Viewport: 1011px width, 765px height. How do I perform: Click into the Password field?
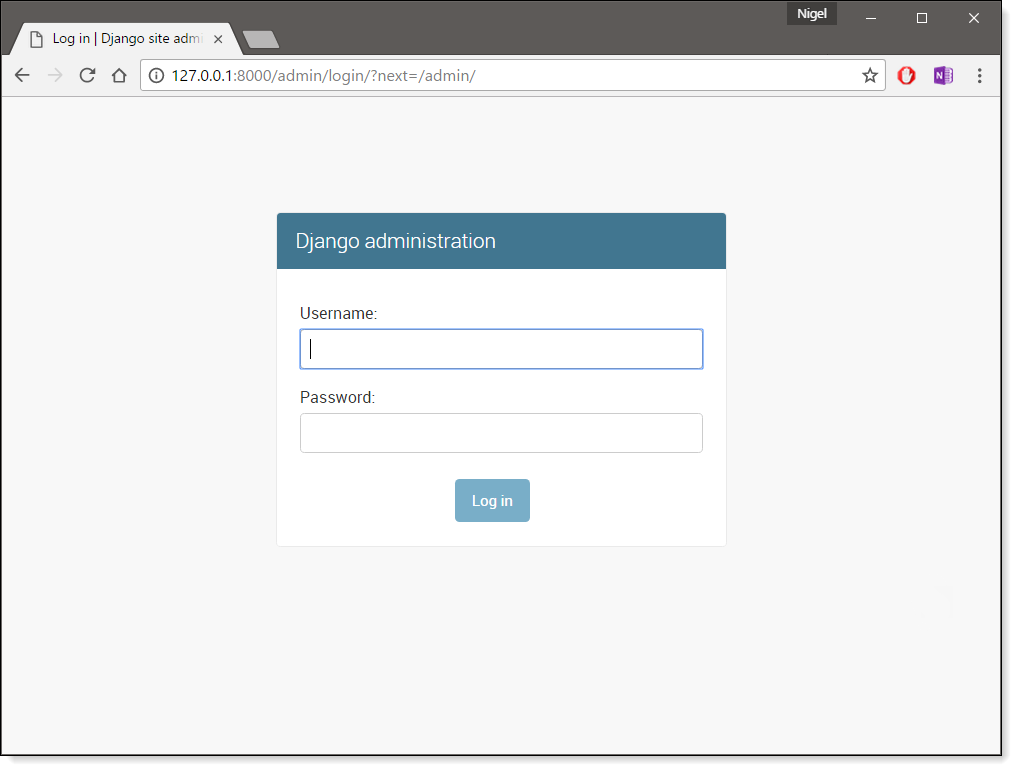click(x=501, y=433)
